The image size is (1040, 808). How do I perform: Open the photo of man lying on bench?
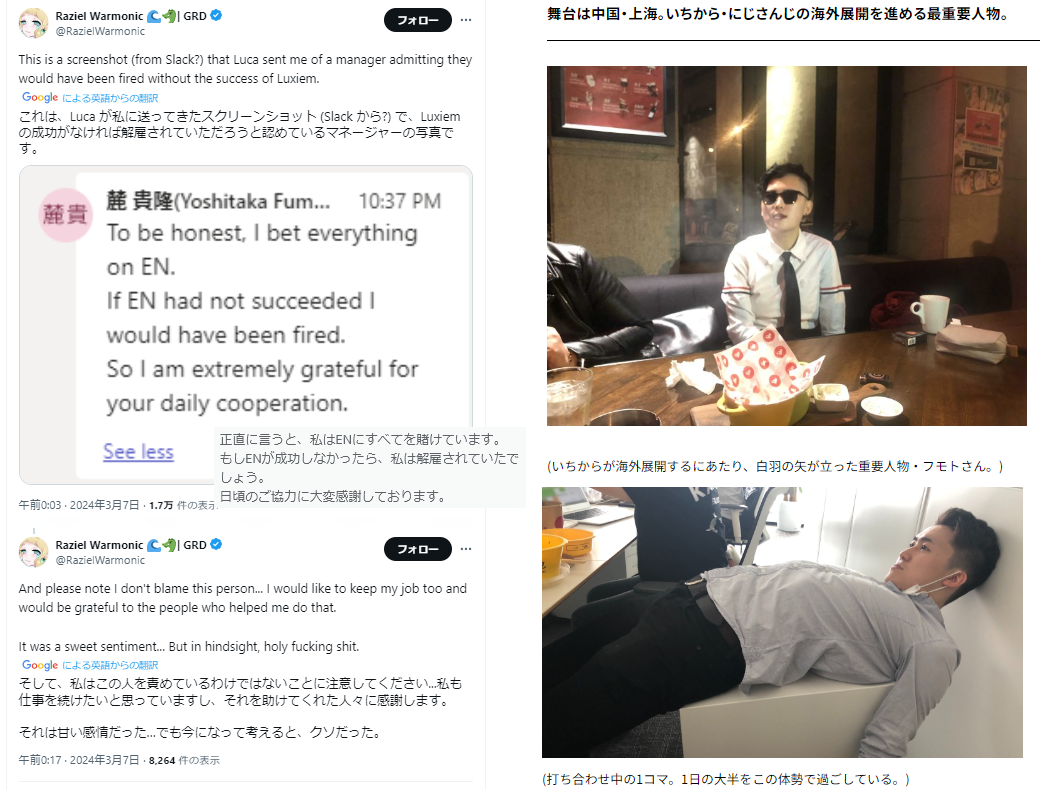pos(783,622)
